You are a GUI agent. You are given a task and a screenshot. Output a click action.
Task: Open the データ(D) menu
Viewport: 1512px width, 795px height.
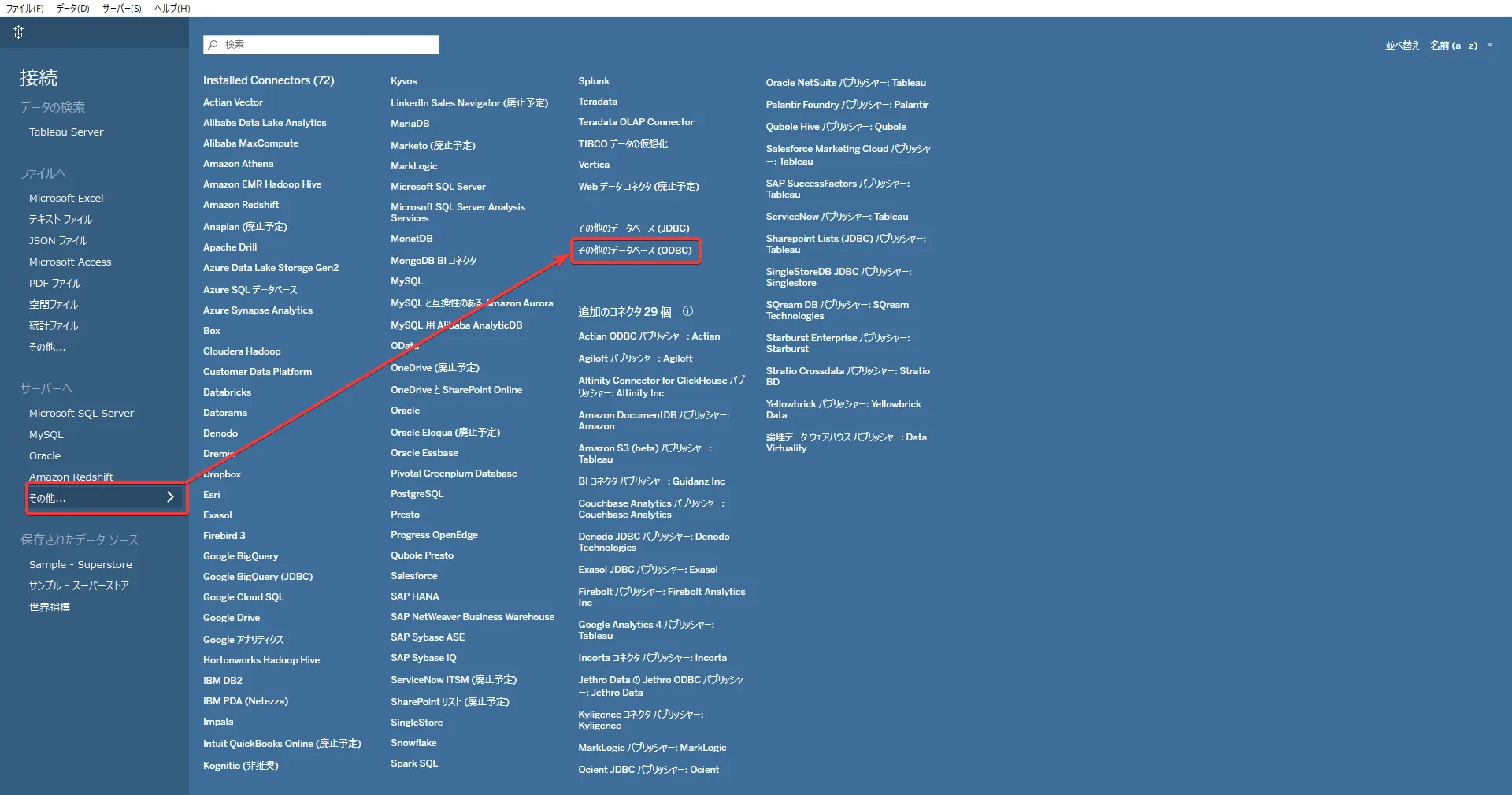pyautogui.click(x=72, y=8)
